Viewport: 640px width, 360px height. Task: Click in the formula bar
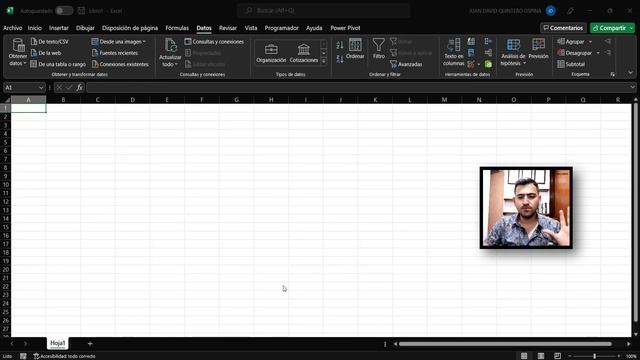coord(357,87)
